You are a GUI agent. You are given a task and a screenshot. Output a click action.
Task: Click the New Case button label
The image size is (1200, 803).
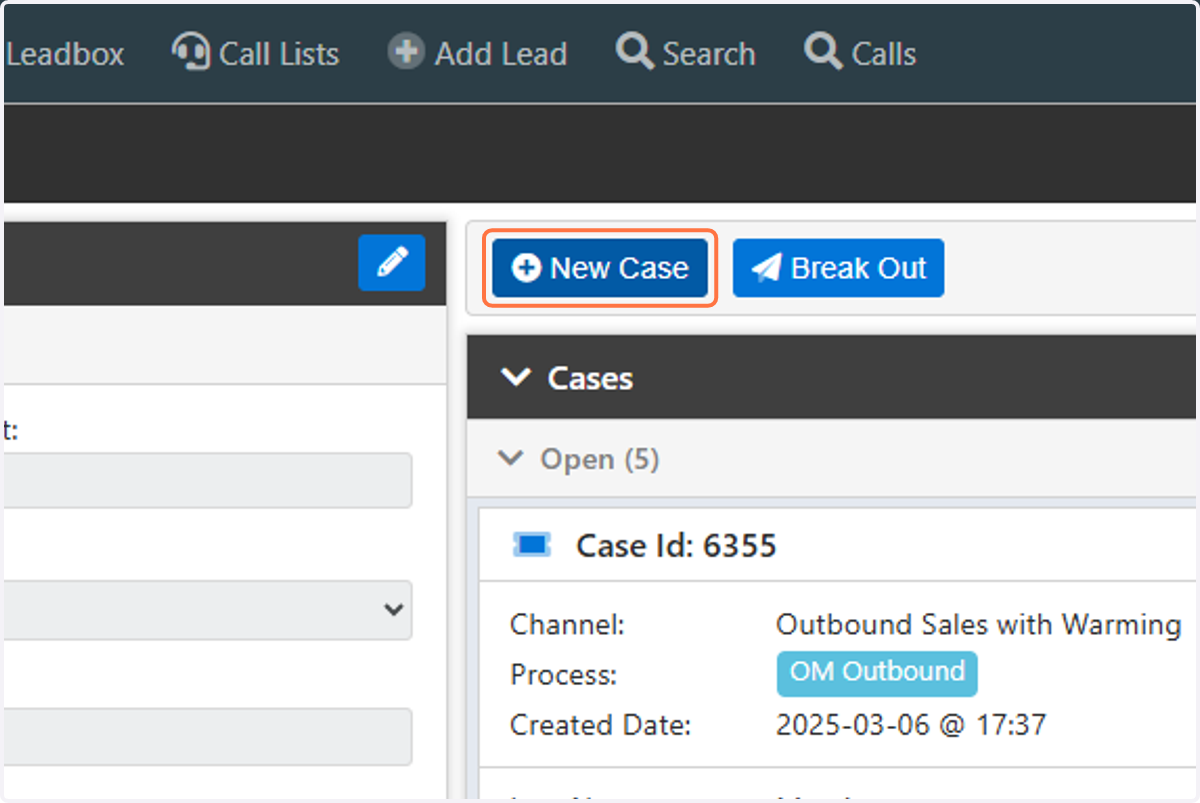click(619, 268)
